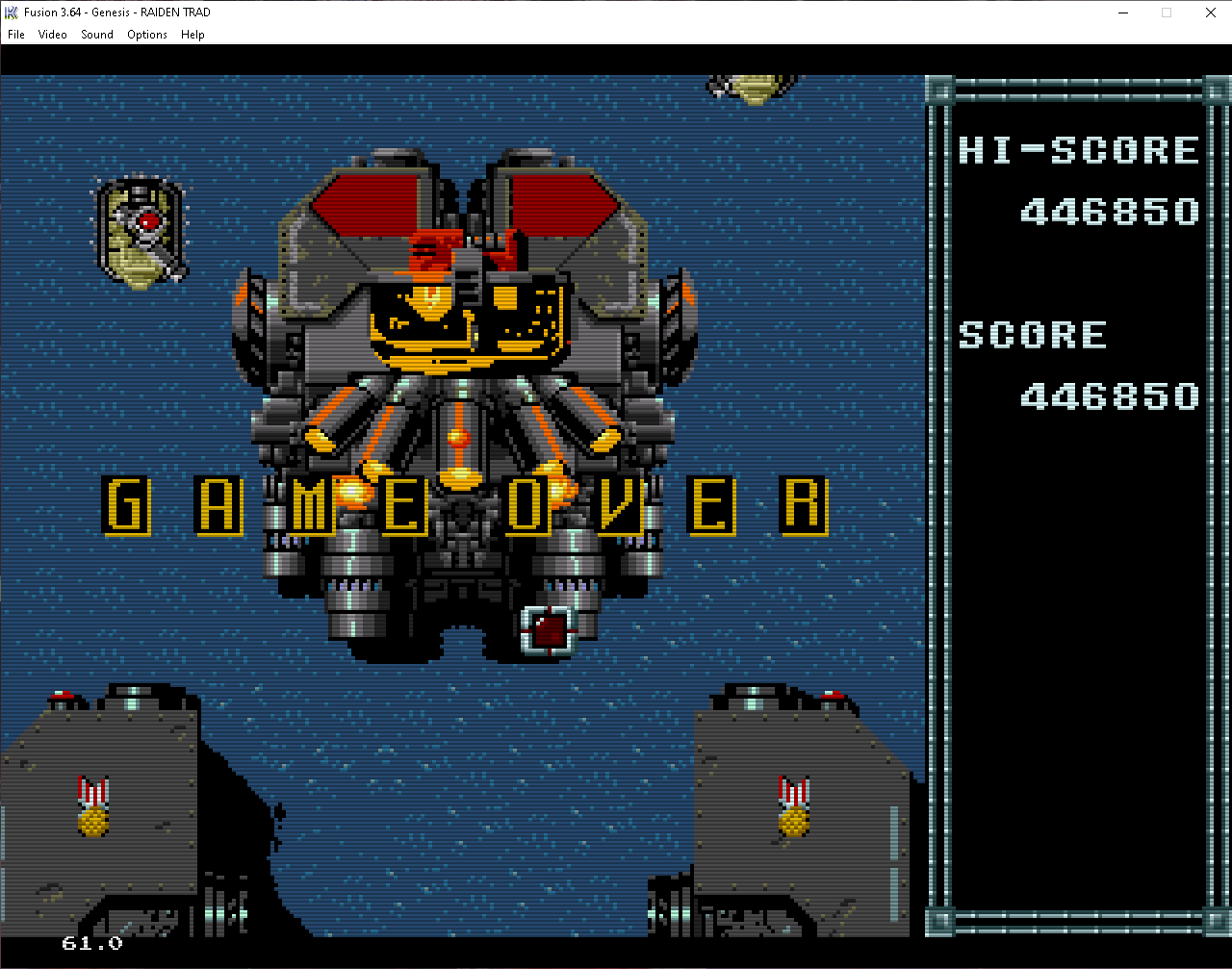Minimize the Fusion emulator window
Image resolution: width=1232 pixels, height=969 pixels.
(1122, 13)
